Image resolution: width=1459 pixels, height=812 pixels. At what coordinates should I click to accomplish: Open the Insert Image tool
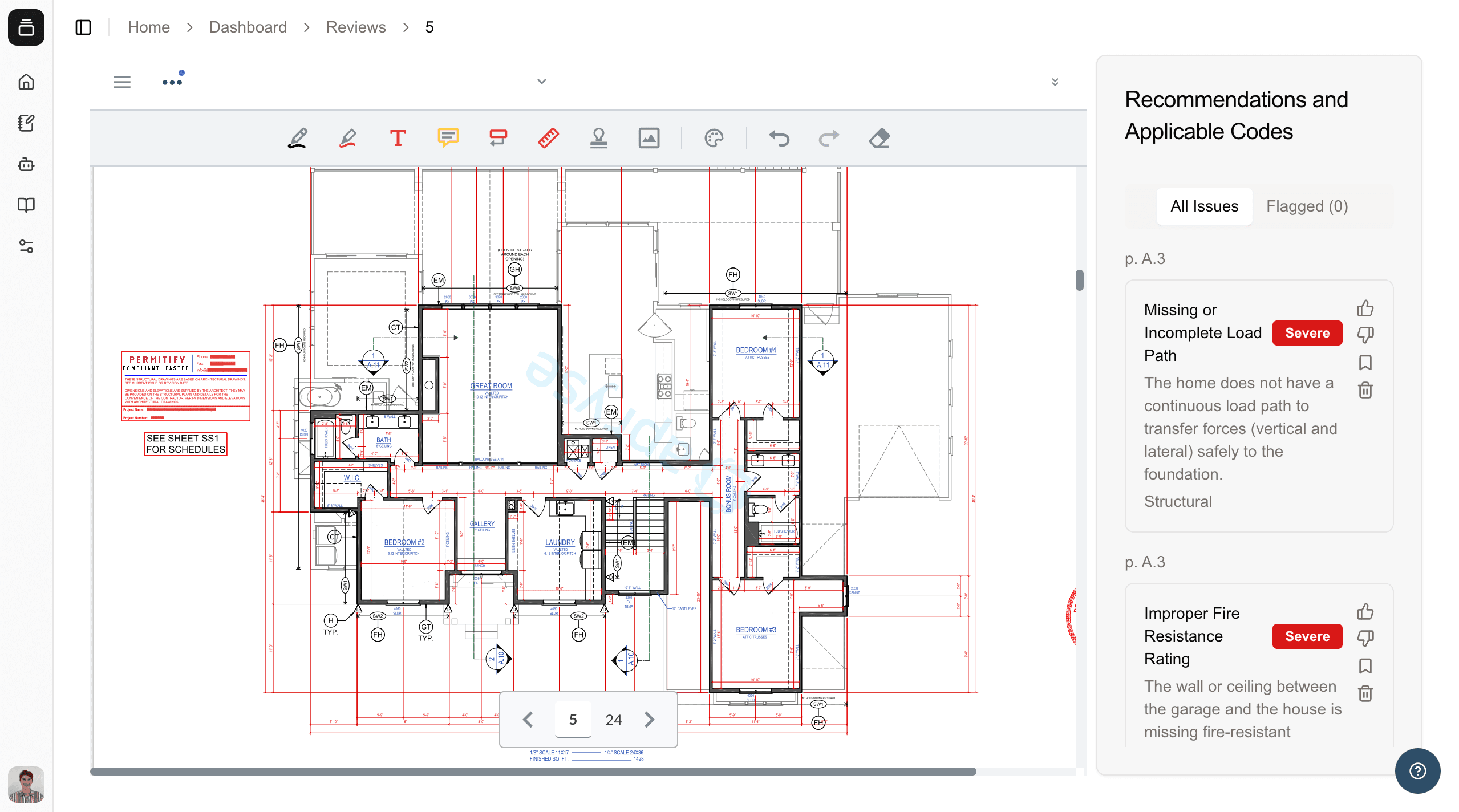649,138
